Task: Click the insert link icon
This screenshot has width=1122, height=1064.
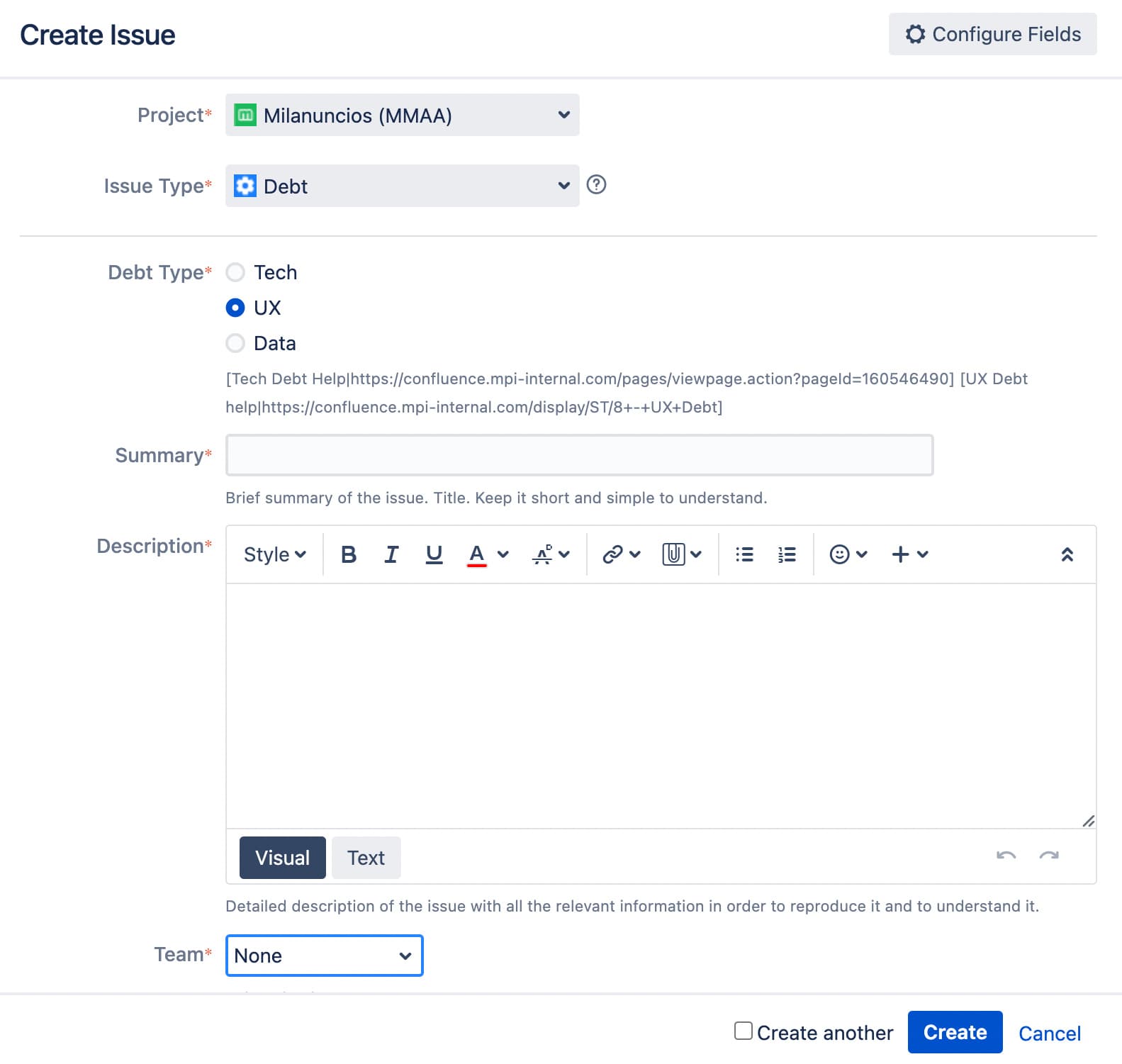Action: click(x=612, y=554)
